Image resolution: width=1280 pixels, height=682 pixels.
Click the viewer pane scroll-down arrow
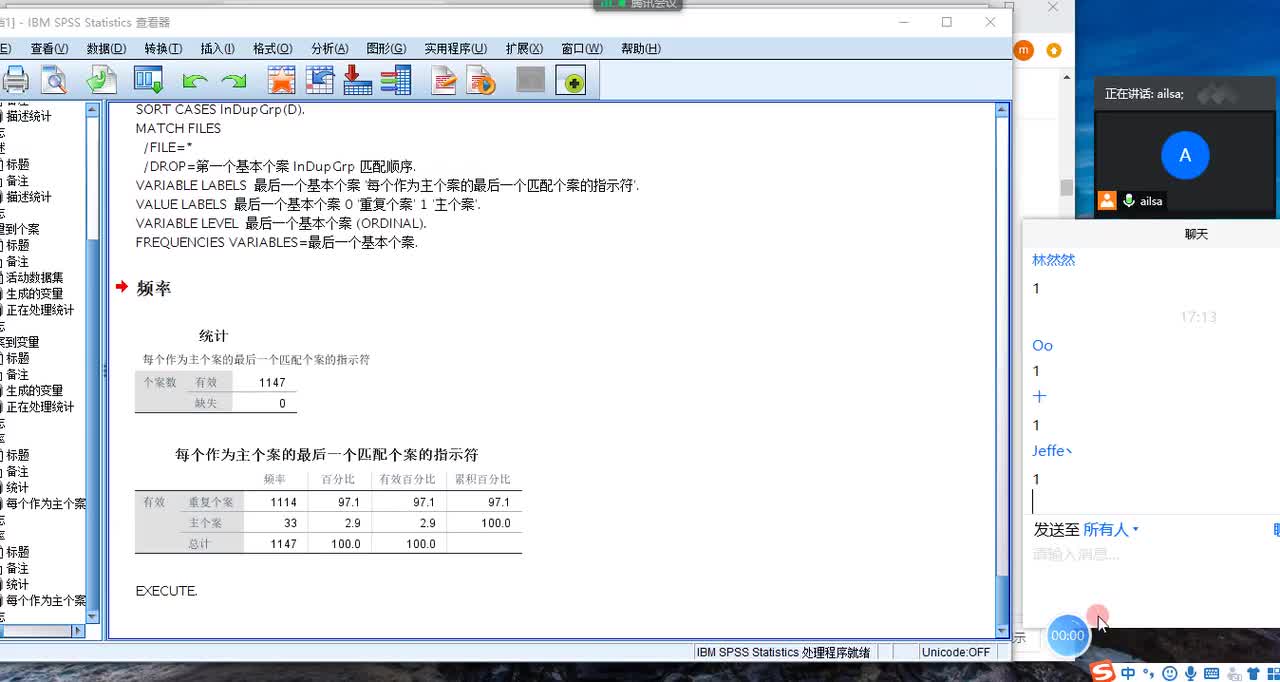1002,631
